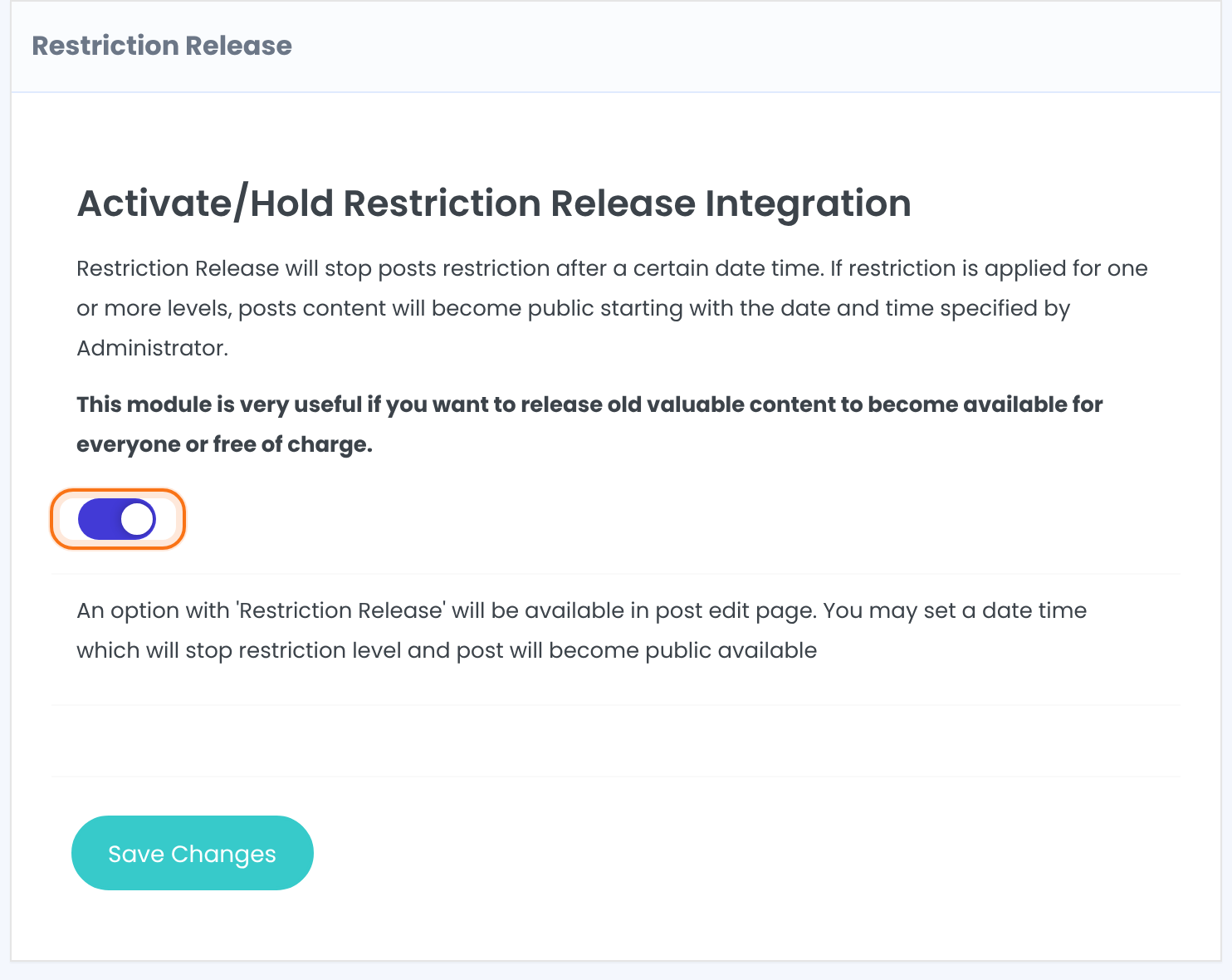Viewport: 1232px width, 980px height.
Task: Click the Save Changes button
Action: tap(193, 853)
